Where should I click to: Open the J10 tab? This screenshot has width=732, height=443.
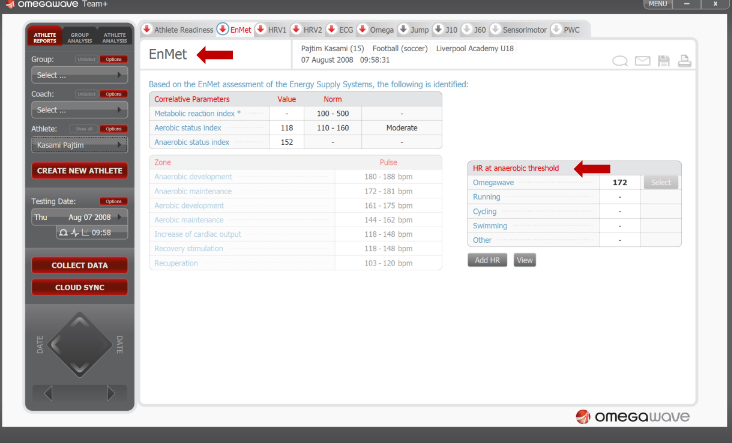click(451, 30)
